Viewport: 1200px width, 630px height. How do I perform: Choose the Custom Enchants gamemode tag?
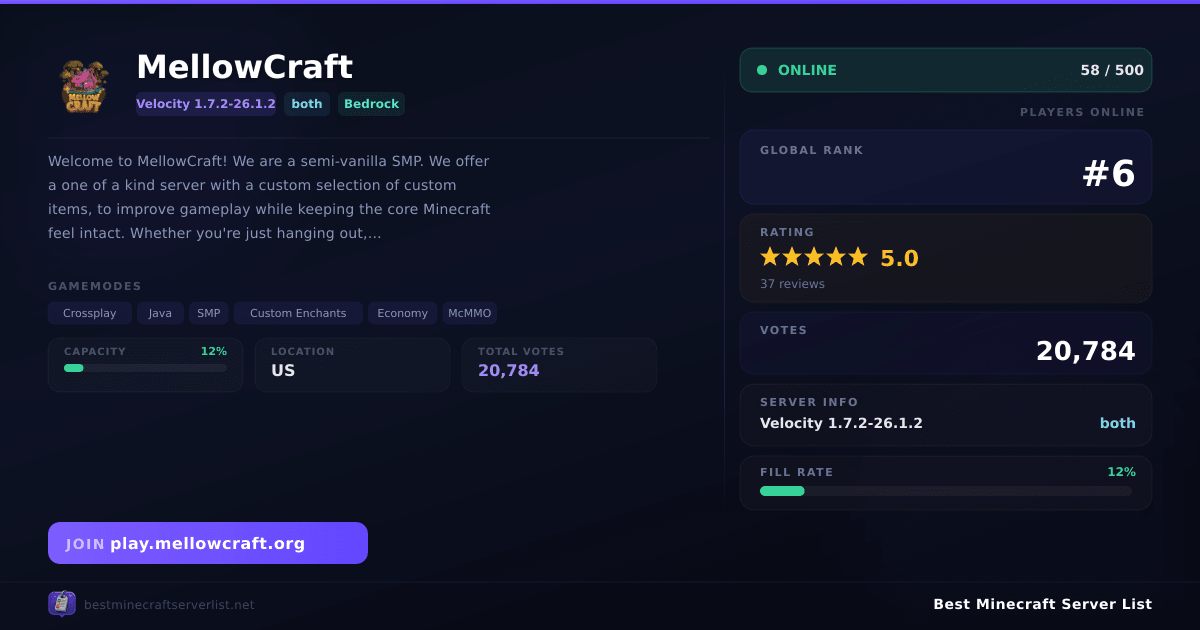click(298, 313)
